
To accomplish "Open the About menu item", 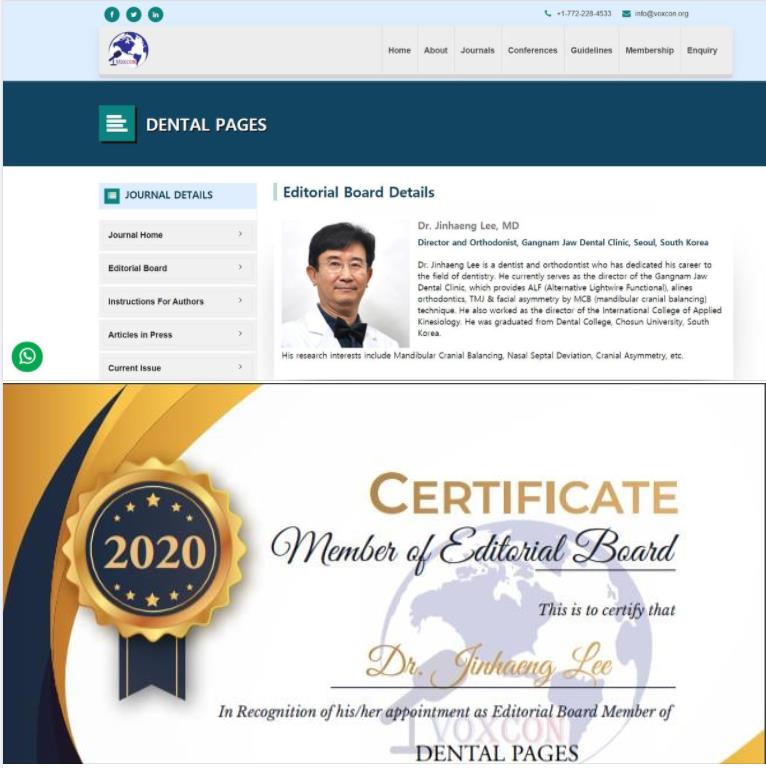I will tap(435, 50).
